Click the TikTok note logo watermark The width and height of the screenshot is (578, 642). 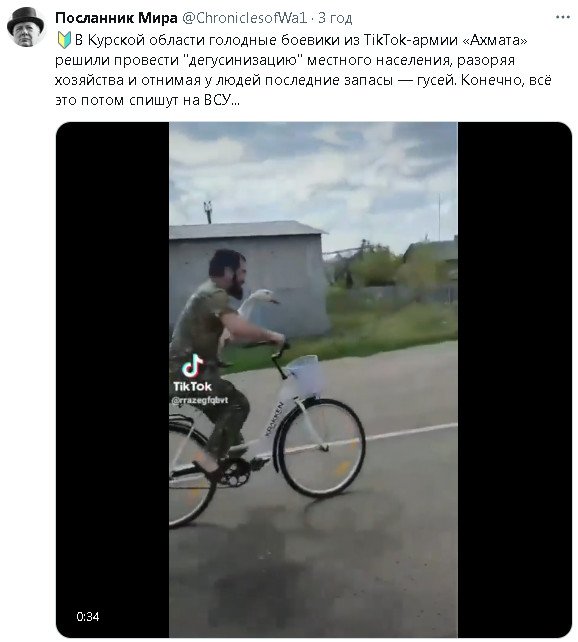point(192,366)
